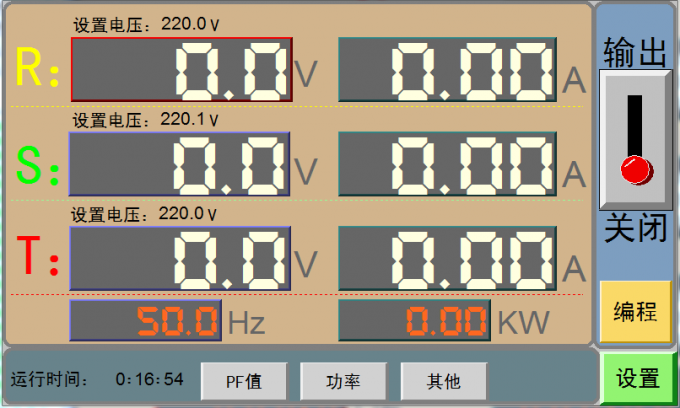Select the T phase voltage display
Viewport: 680px width, 408px height.
tap(180, 258)
